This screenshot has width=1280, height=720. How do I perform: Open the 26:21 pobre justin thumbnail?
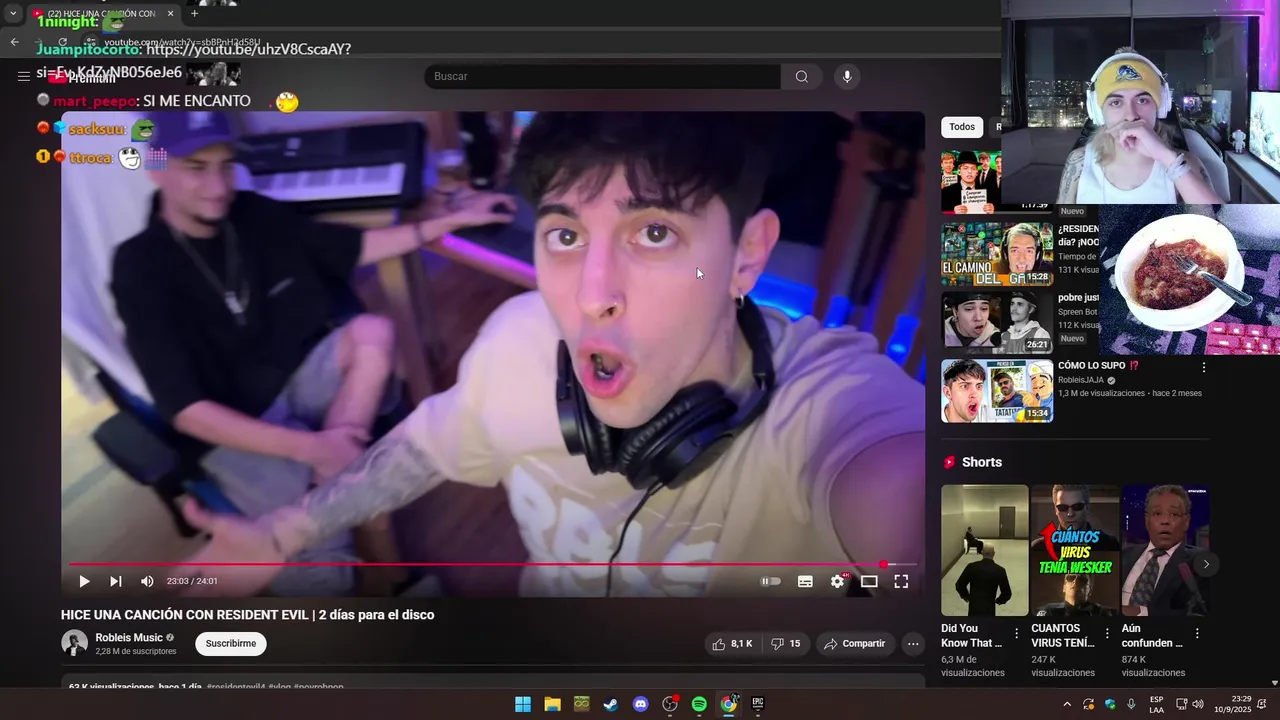coord(997,322)
